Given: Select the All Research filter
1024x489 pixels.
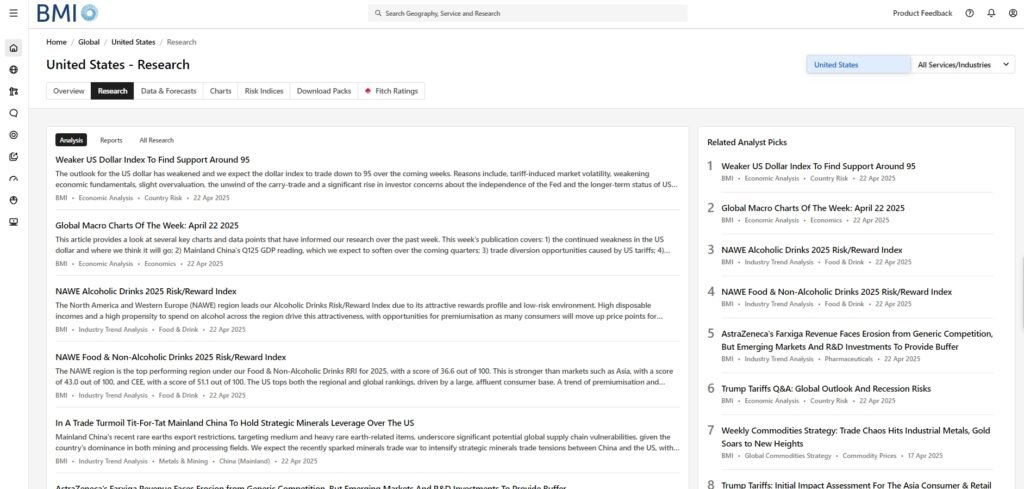Looking at the screenshot, I should point(156,140).
